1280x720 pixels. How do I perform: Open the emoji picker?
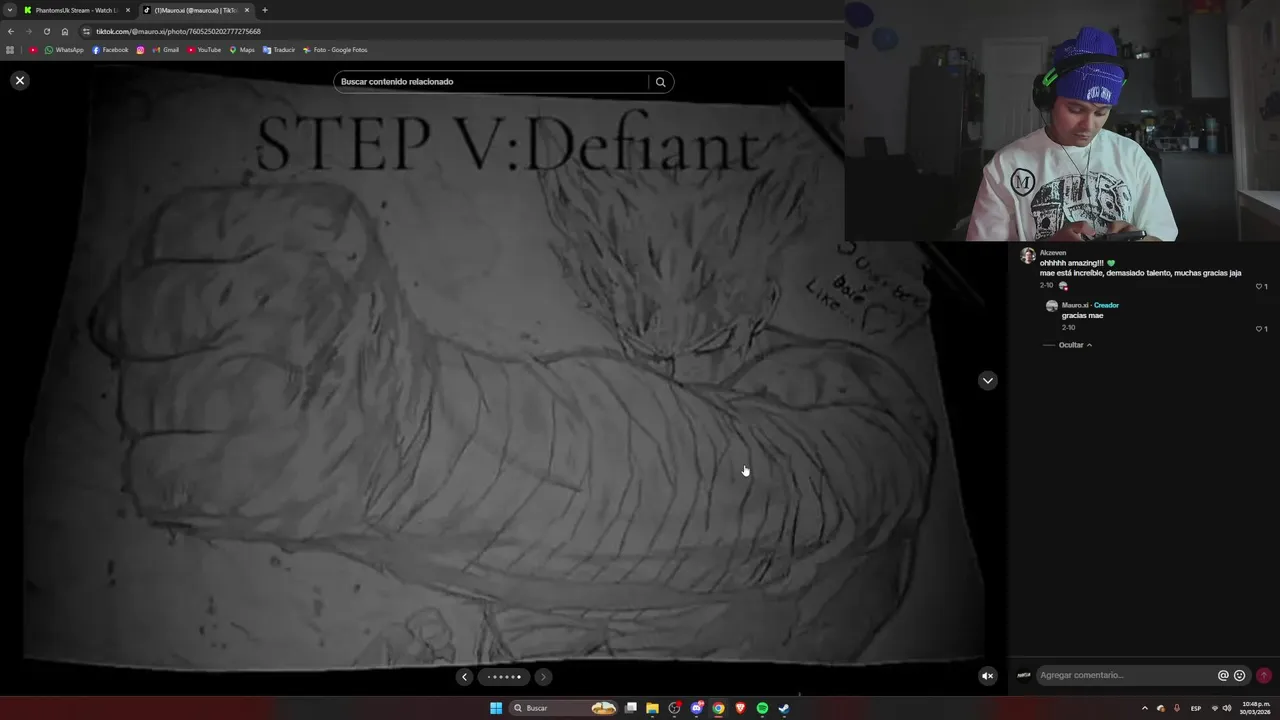pyautogui.click(x=1240, y=675)
